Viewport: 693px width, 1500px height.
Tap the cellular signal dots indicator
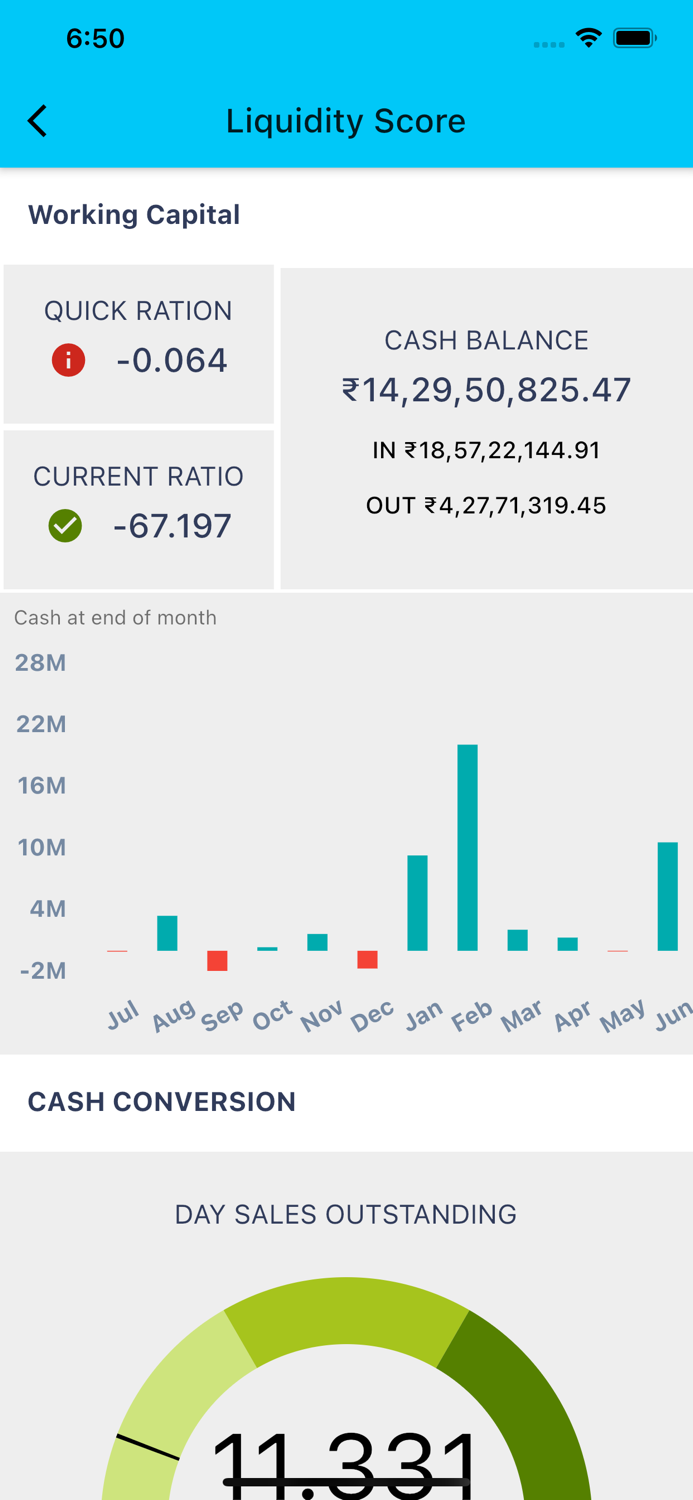pyautogui.click(x=549, y=43)
